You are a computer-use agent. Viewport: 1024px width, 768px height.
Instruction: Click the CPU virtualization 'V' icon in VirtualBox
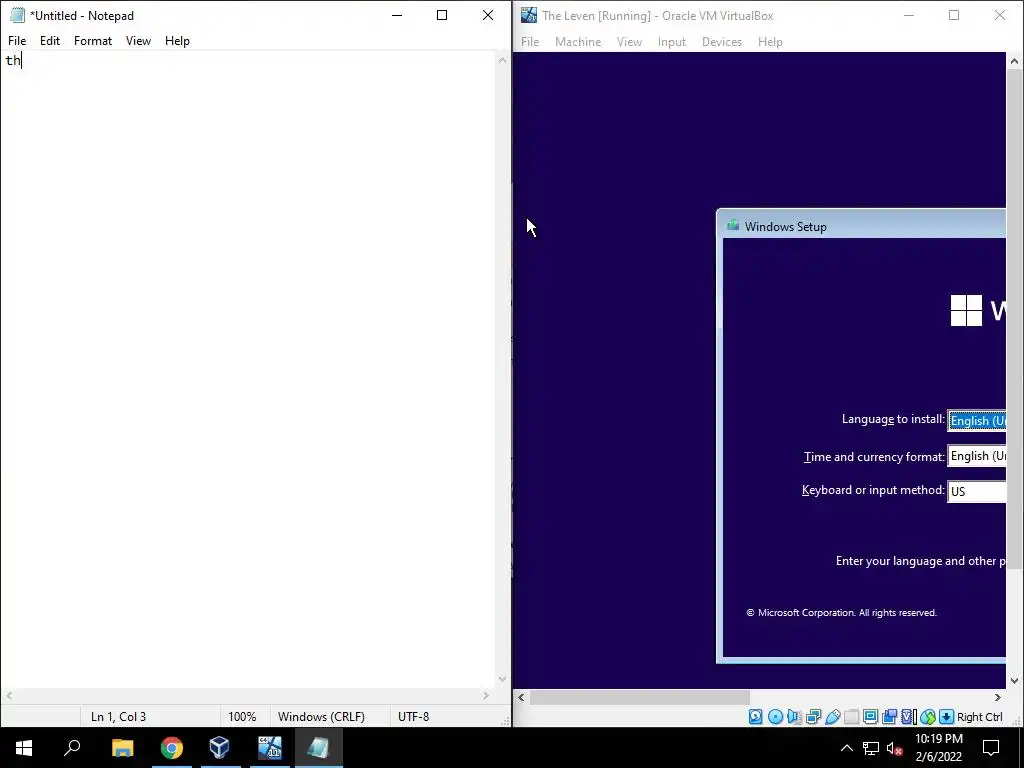908,716
